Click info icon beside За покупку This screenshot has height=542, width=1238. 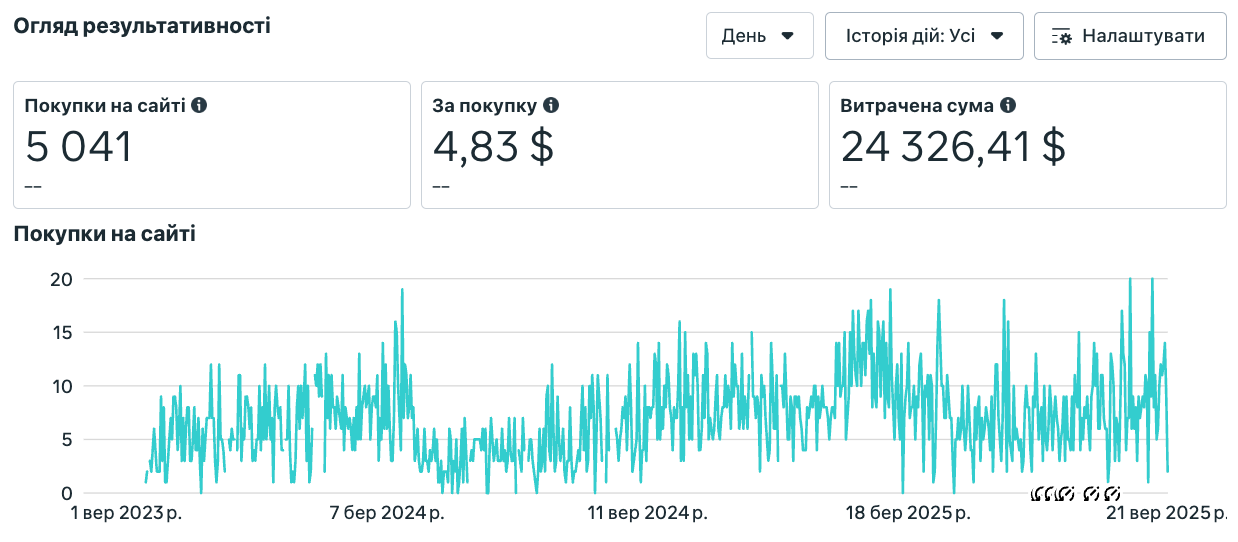(551, 105)
